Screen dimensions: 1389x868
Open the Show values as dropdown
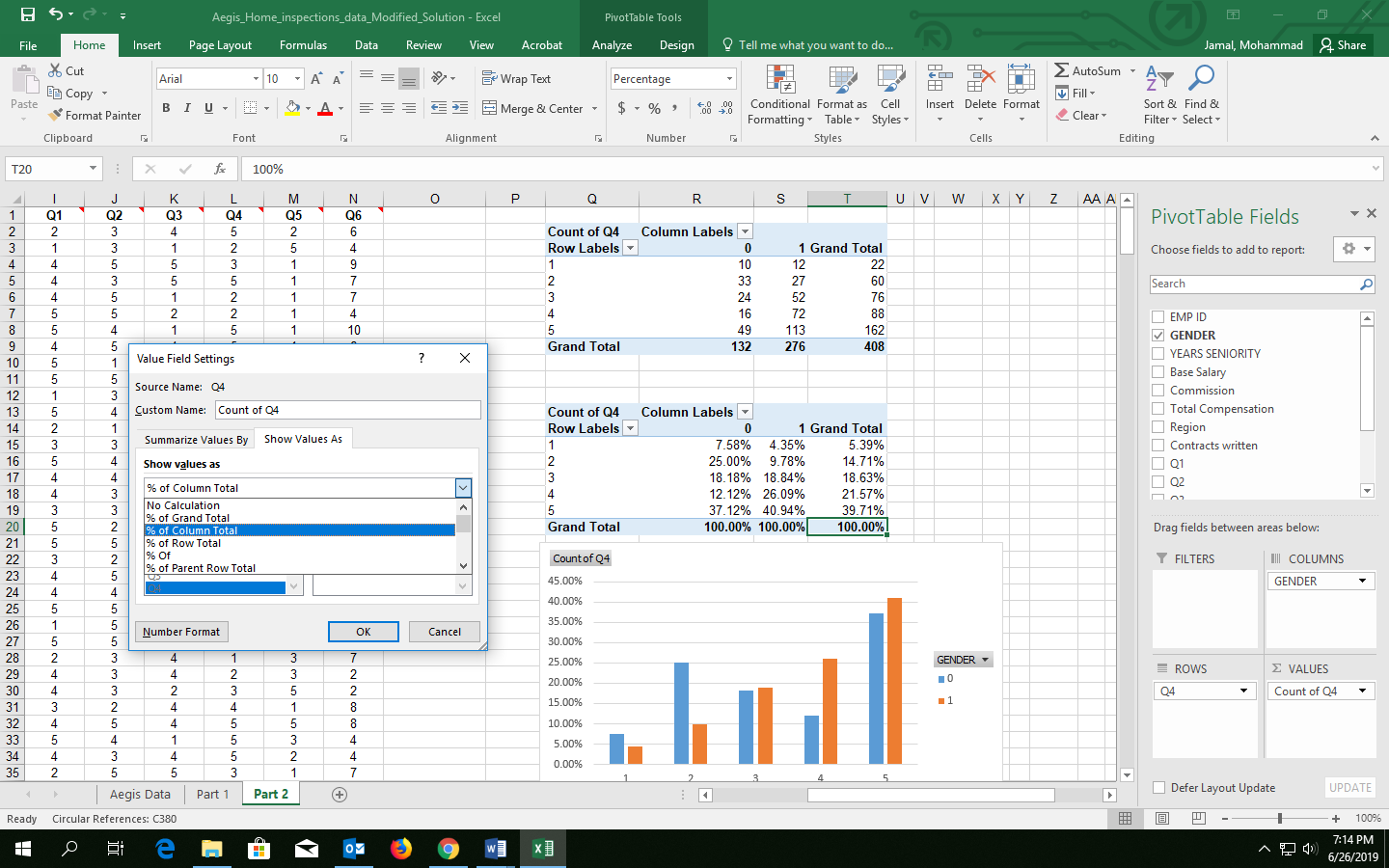pos(463,488)
